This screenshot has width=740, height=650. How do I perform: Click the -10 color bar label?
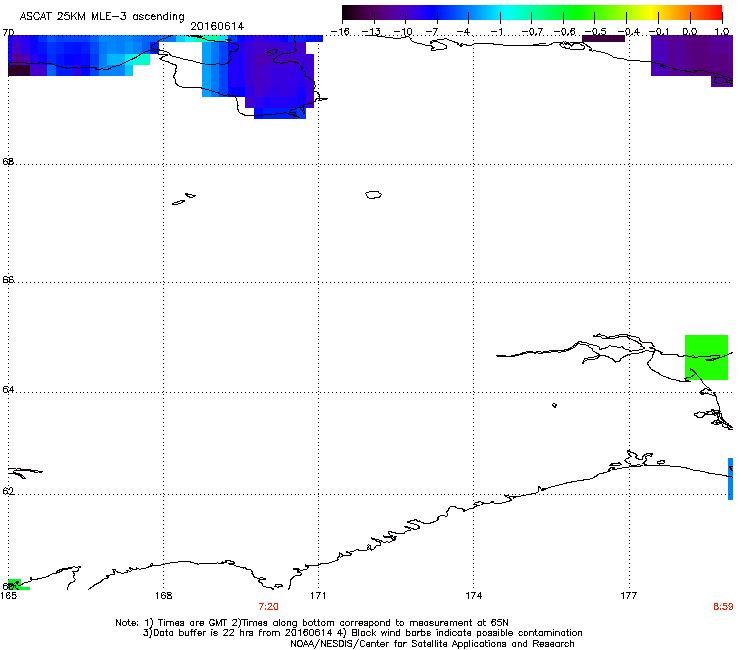(x=403, y=32)
